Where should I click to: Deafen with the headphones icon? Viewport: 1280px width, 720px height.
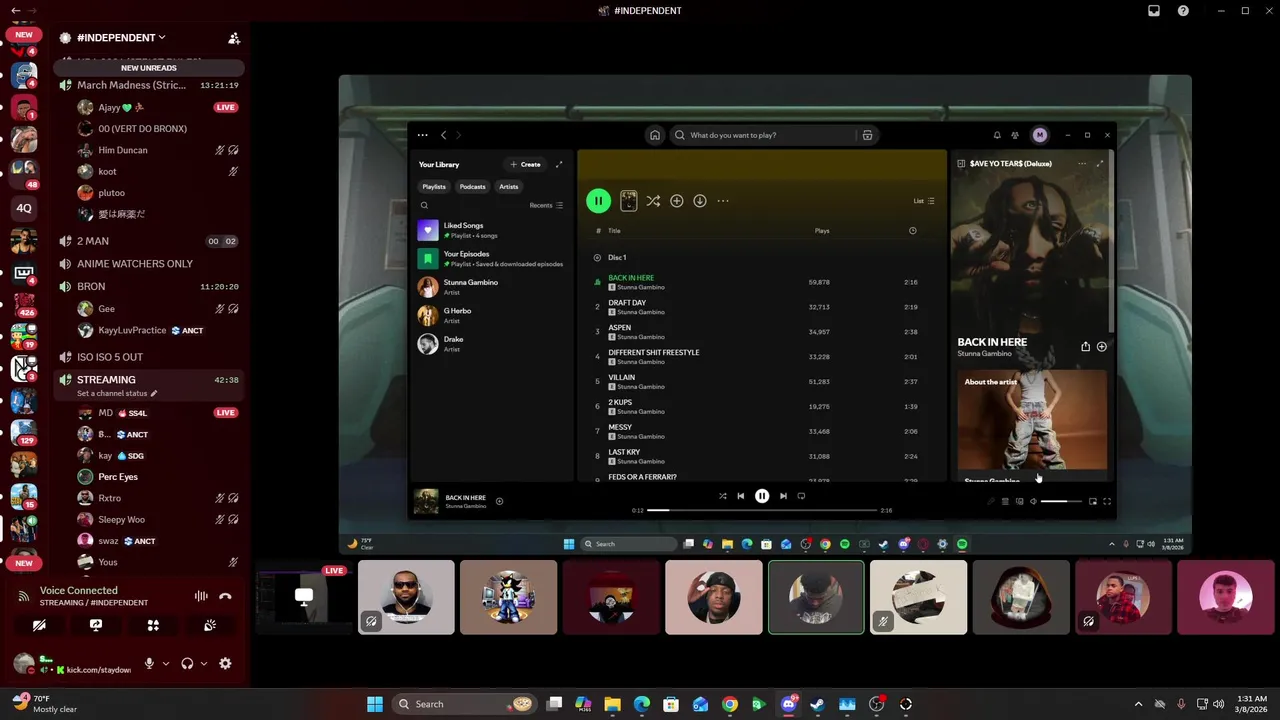point(187,663)
